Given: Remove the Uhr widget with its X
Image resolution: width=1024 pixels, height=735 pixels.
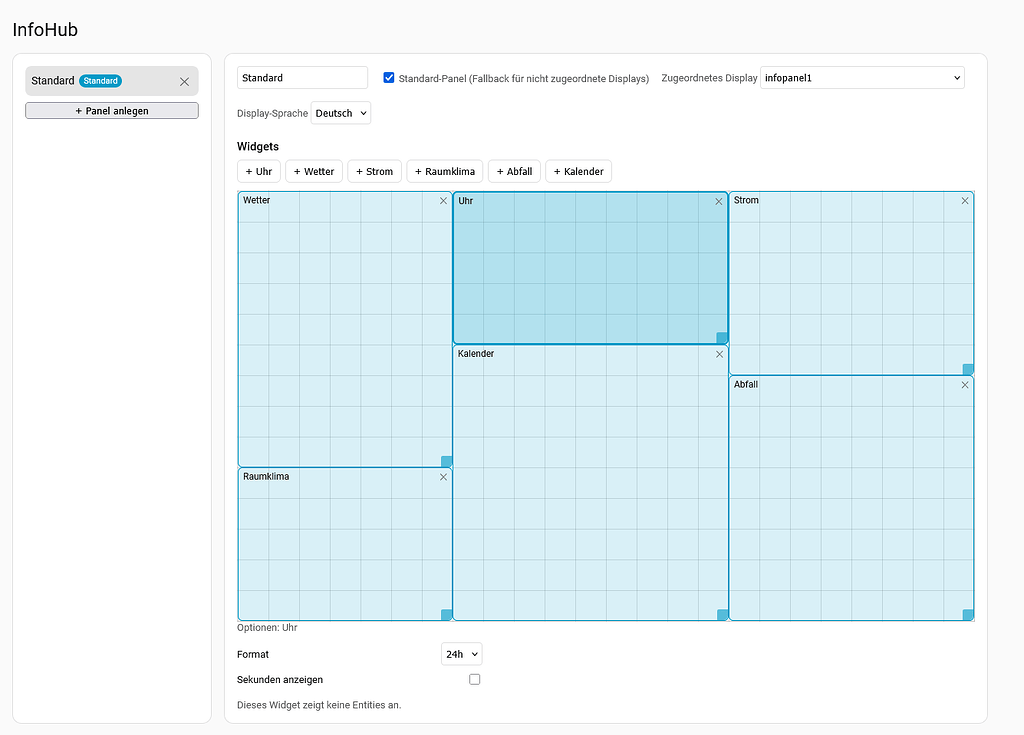Looking at the screenshot, I should [x=719, y=201].
